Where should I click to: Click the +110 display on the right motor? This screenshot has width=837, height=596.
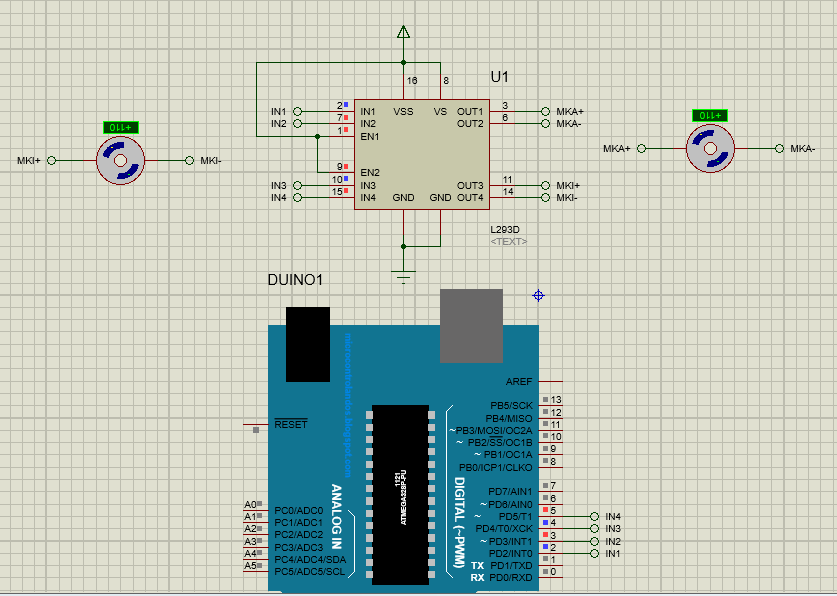[x=709, y=115]
